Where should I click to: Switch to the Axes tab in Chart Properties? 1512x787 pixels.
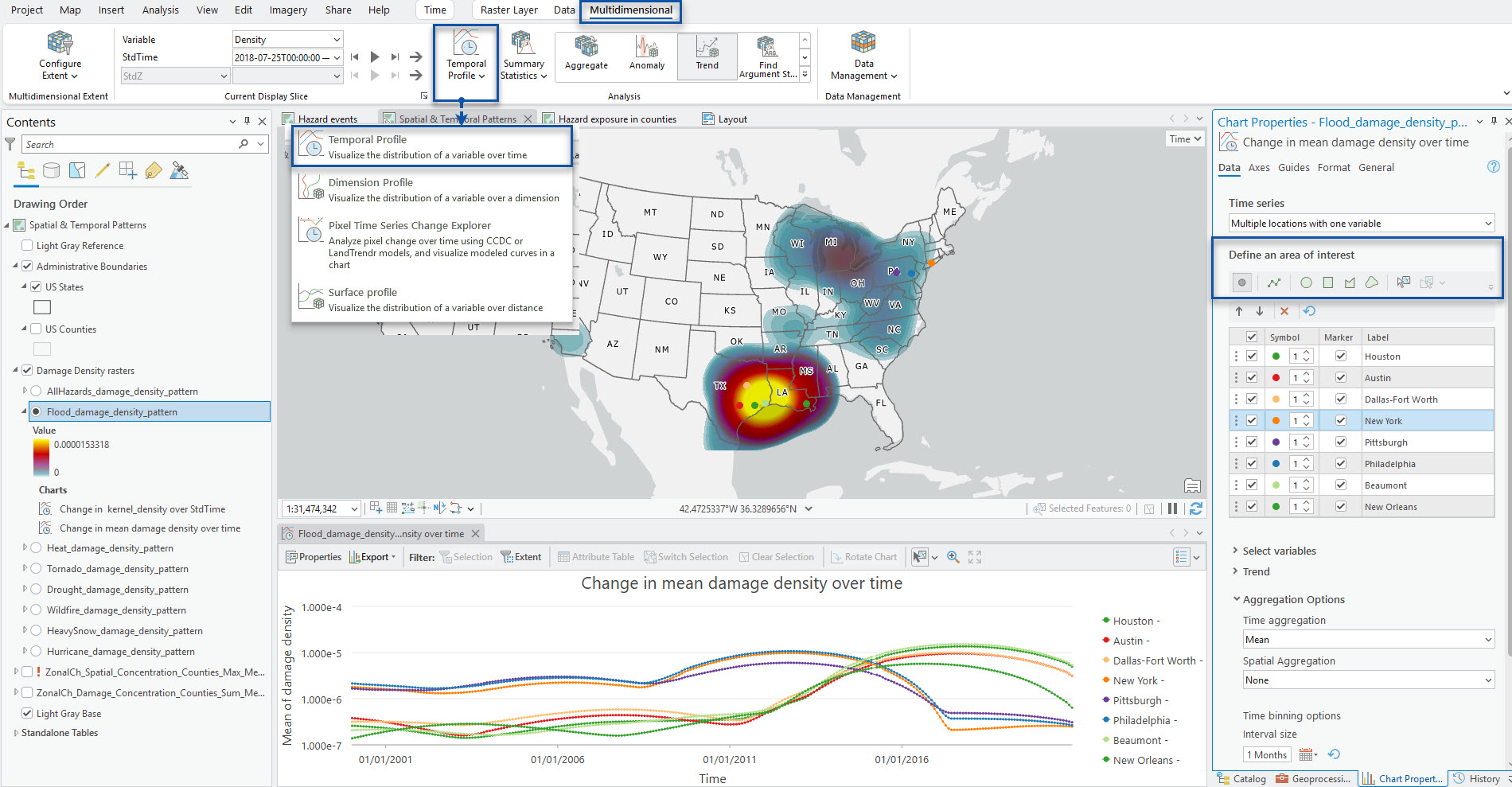tap(1259, 167)
